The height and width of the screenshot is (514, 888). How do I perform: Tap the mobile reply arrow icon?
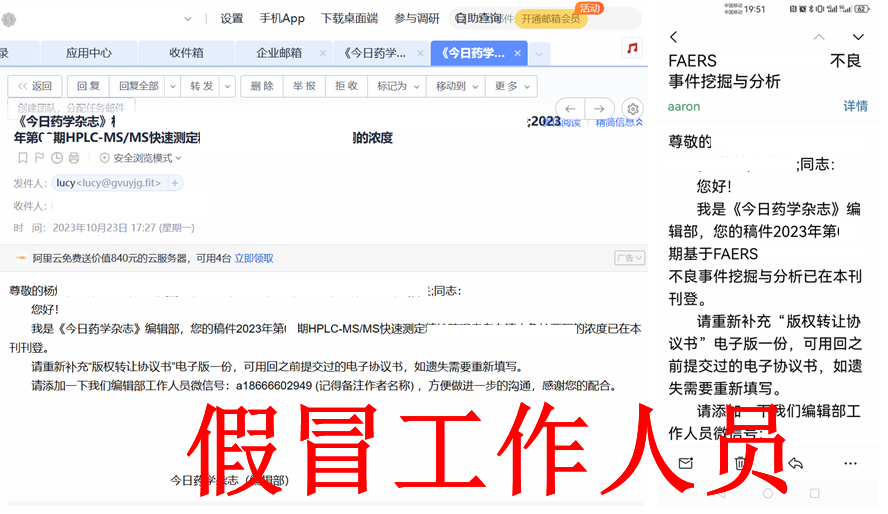click(795, 463)
